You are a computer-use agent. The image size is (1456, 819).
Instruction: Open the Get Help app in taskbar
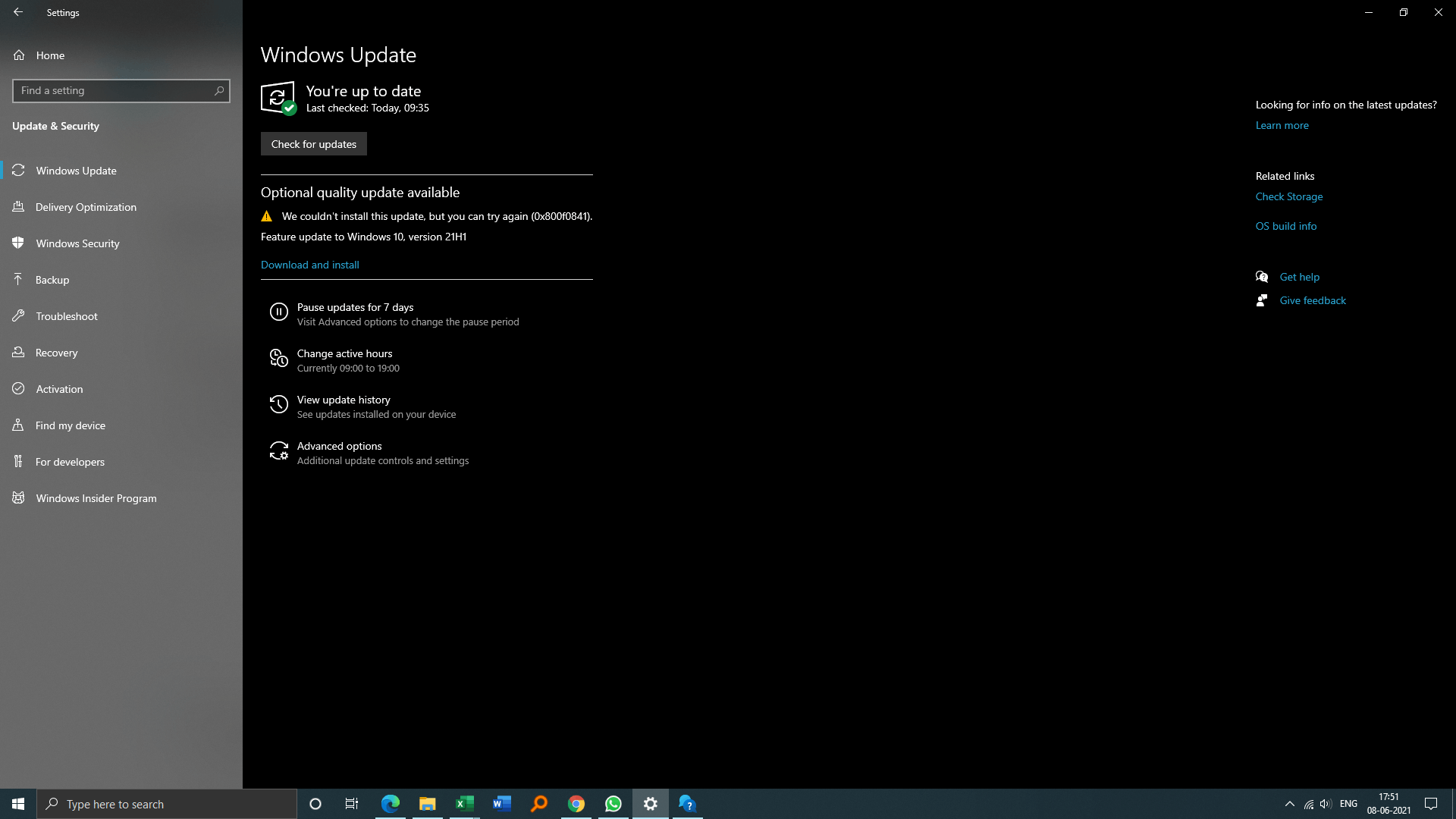[x=688, y=804]
